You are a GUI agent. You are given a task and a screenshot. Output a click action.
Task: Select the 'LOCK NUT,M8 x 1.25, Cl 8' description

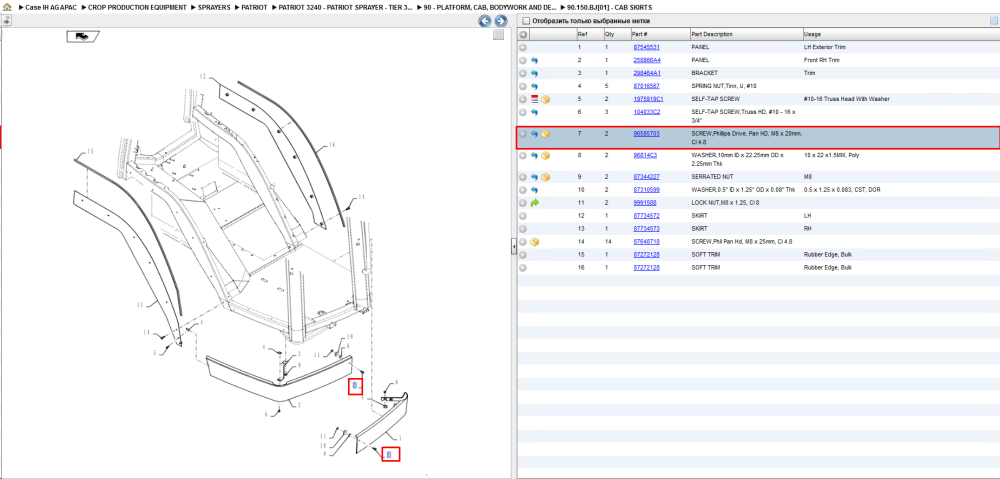tap(724, 203)
